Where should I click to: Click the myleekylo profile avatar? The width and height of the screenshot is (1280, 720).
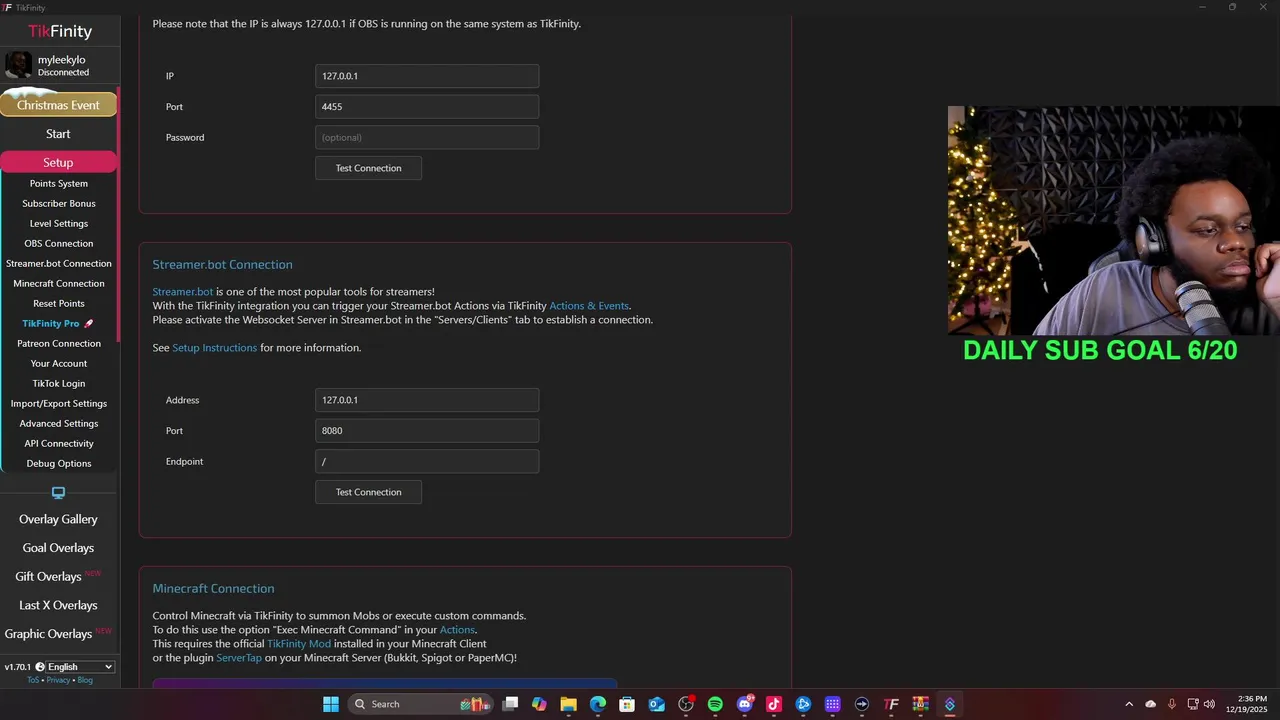click(x=18, y=65)
